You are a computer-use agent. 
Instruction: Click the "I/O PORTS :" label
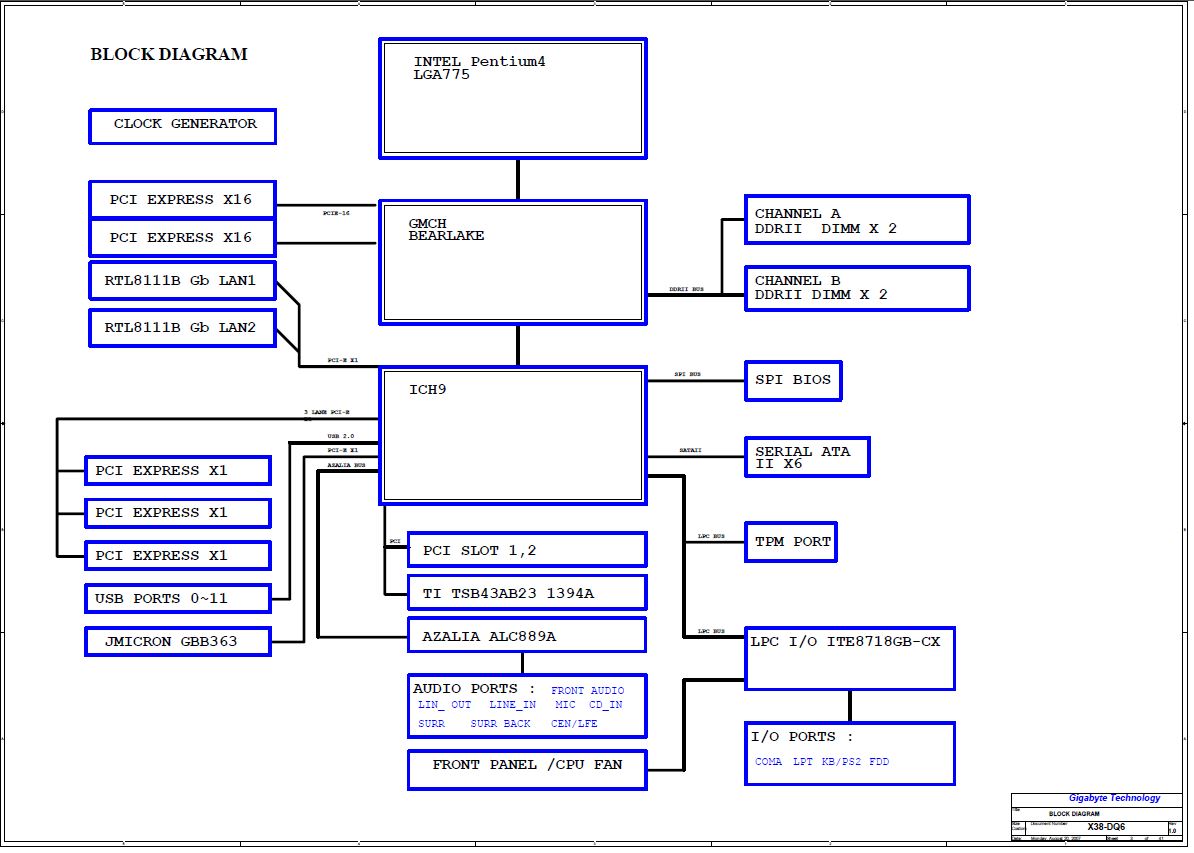tap(803, 736)
